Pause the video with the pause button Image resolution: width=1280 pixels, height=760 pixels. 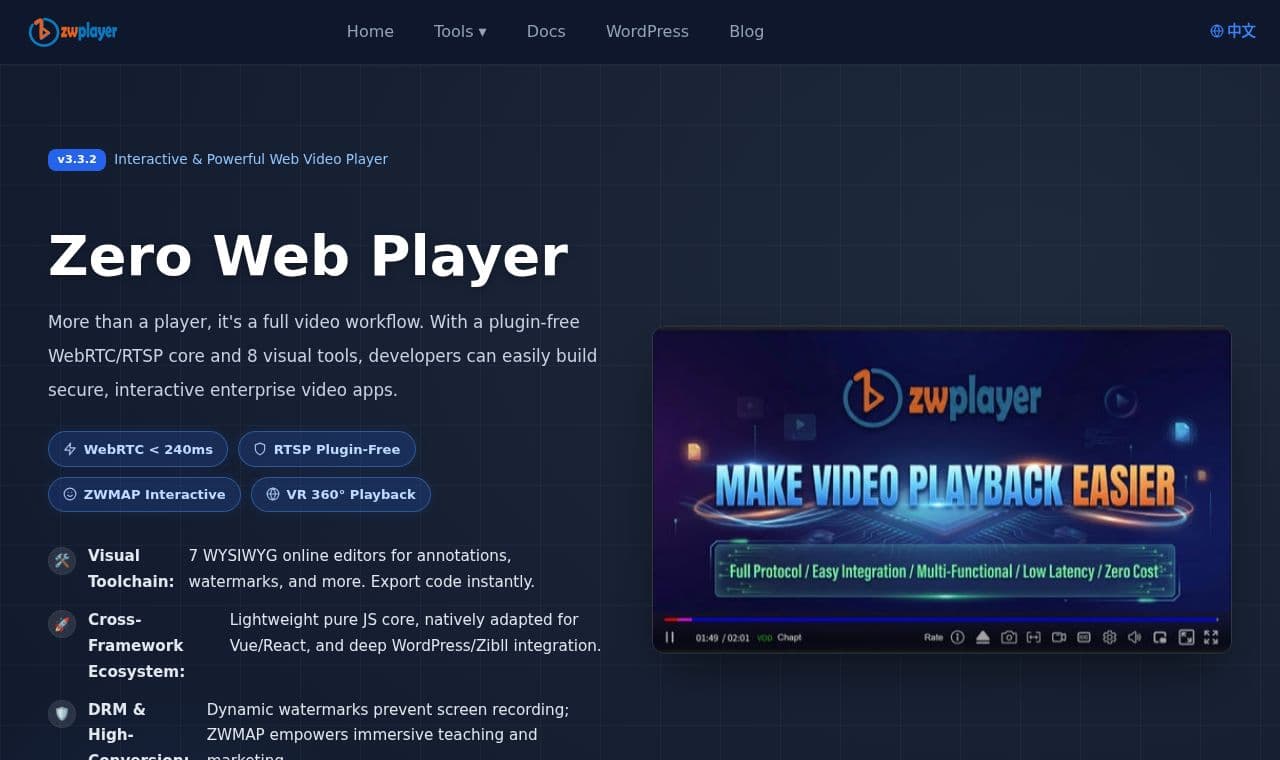[670, 637]
